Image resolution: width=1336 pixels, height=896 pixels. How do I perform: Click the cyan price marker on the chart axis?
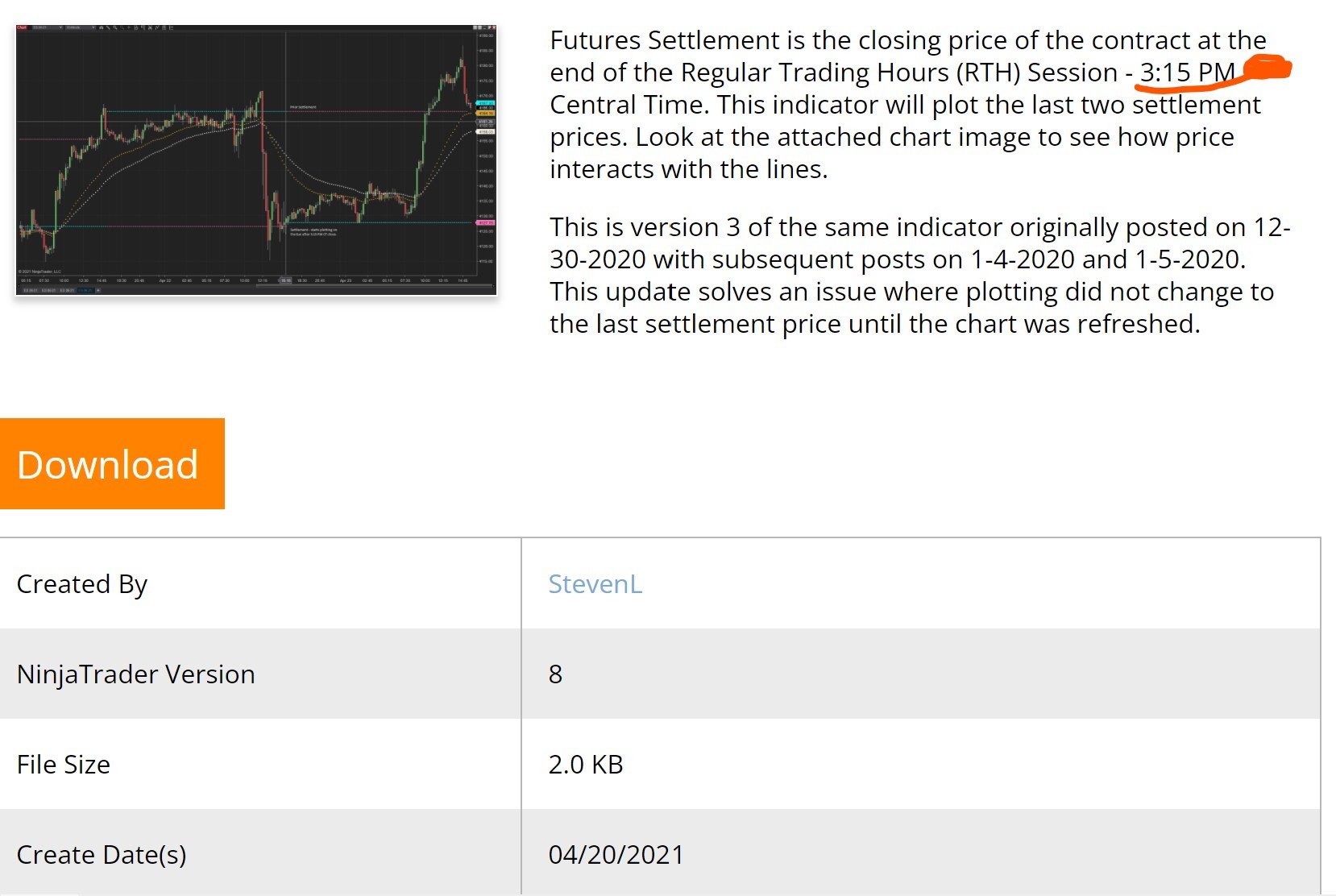point(485,103)
